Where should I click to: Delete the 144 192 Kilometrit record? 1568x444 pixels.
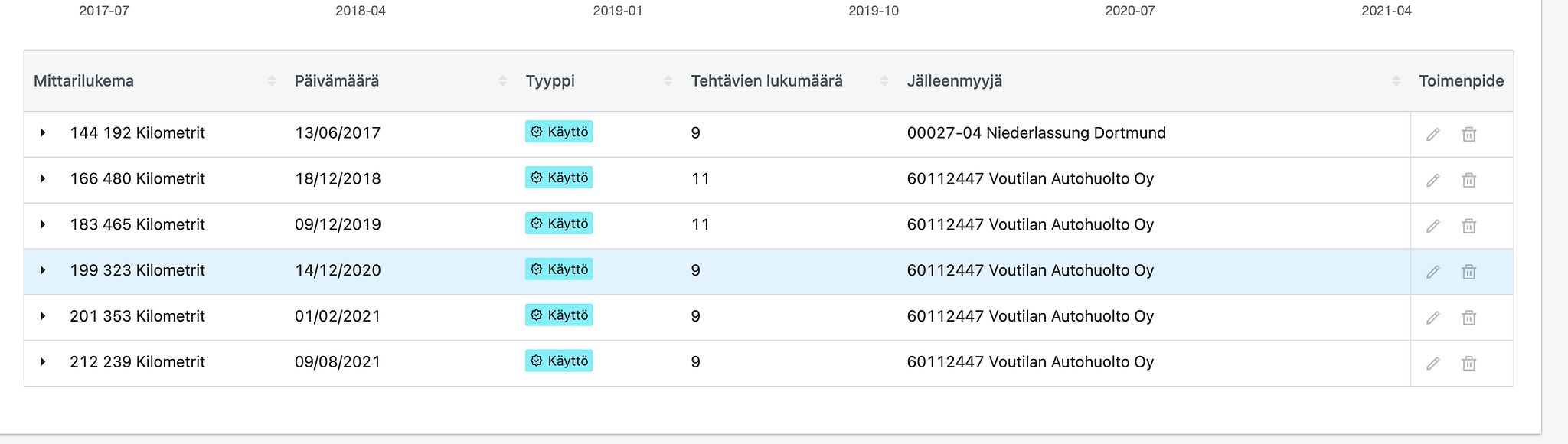click(1468, 135)
